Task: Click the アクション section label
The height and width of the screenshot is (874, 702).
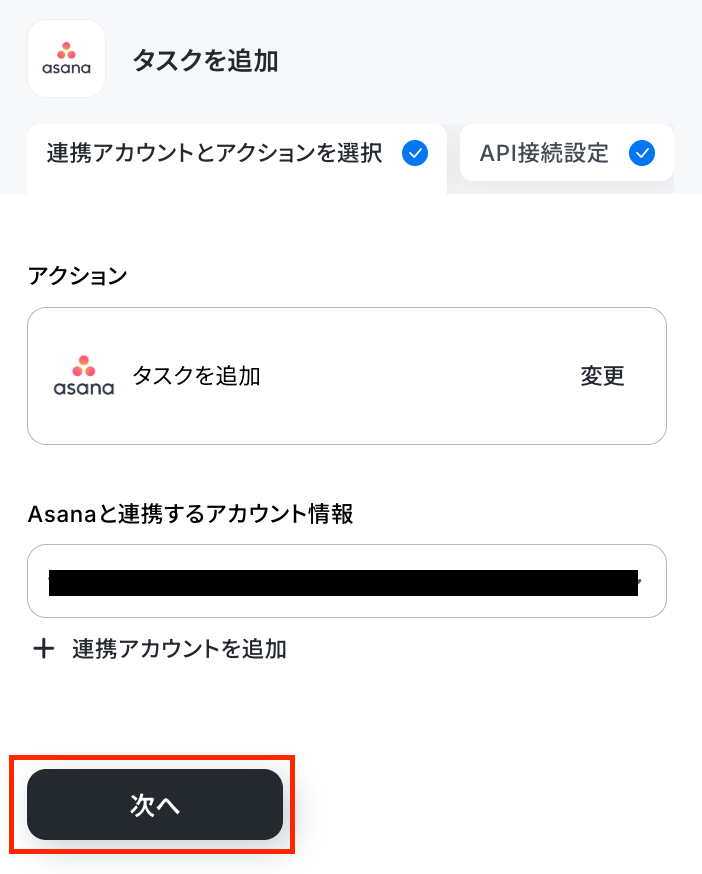Action: tap(78, 275)
